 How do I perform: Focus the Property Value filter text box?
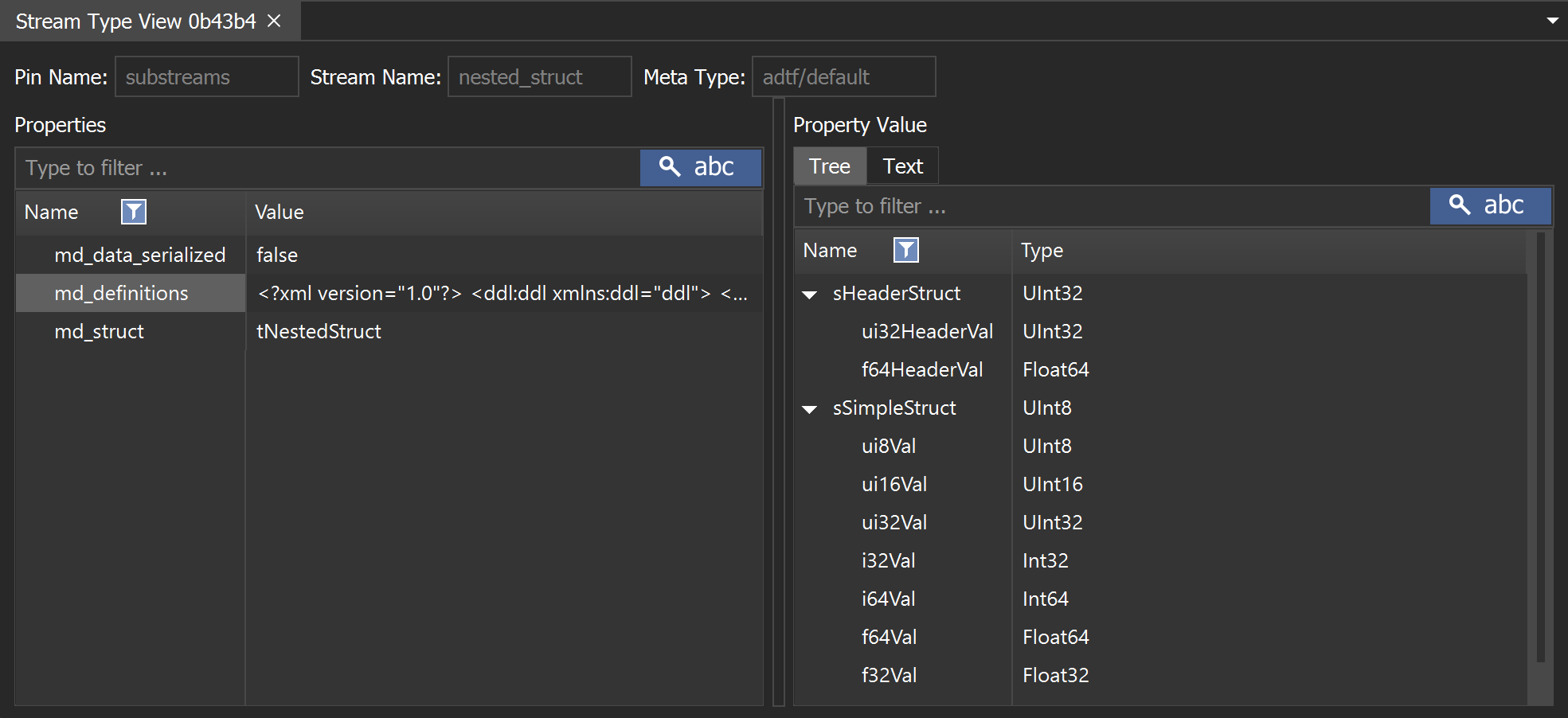tap(1112, 206)
